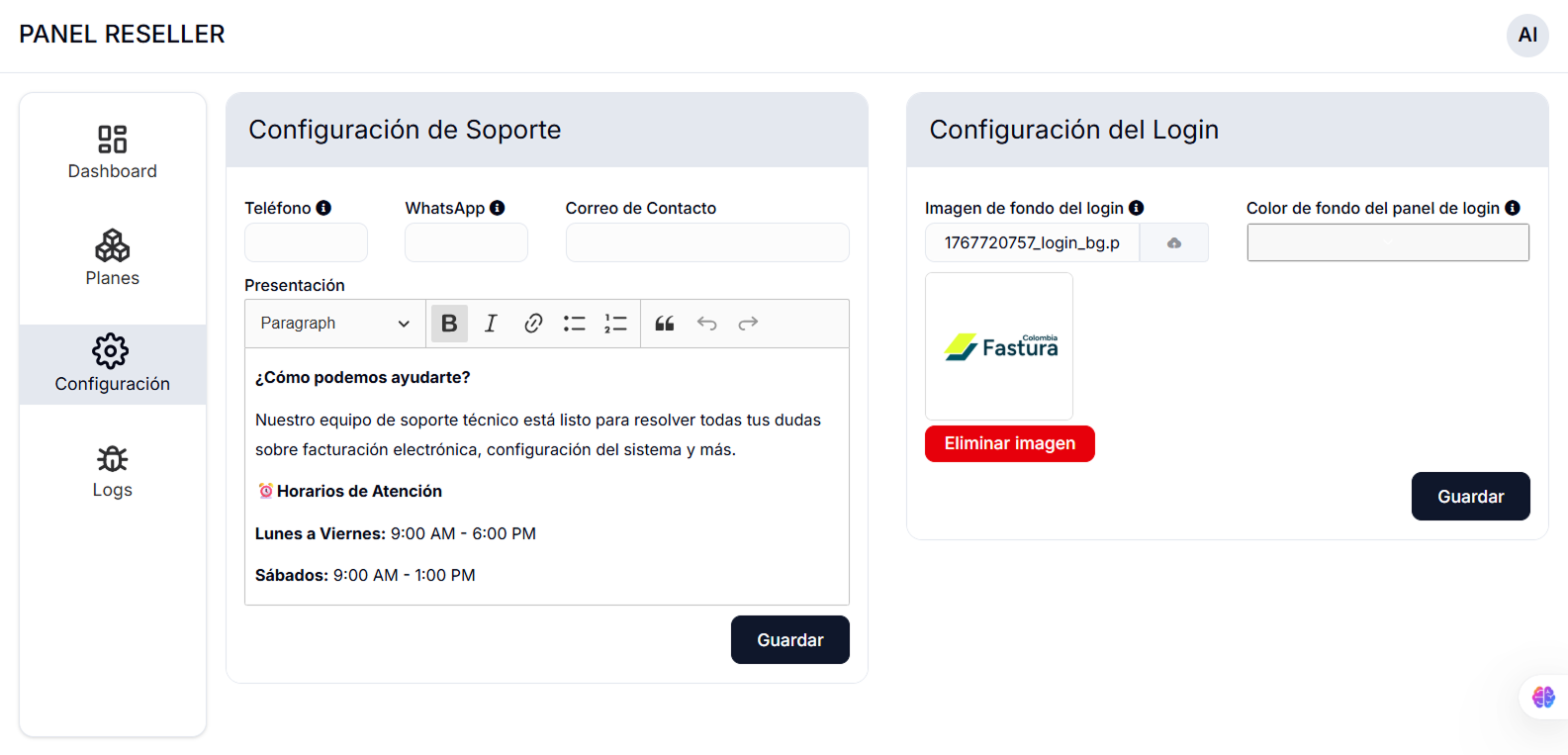Select Configuración in the sidebar
The height and width of the screenshot is (755, 1568).
113,364
